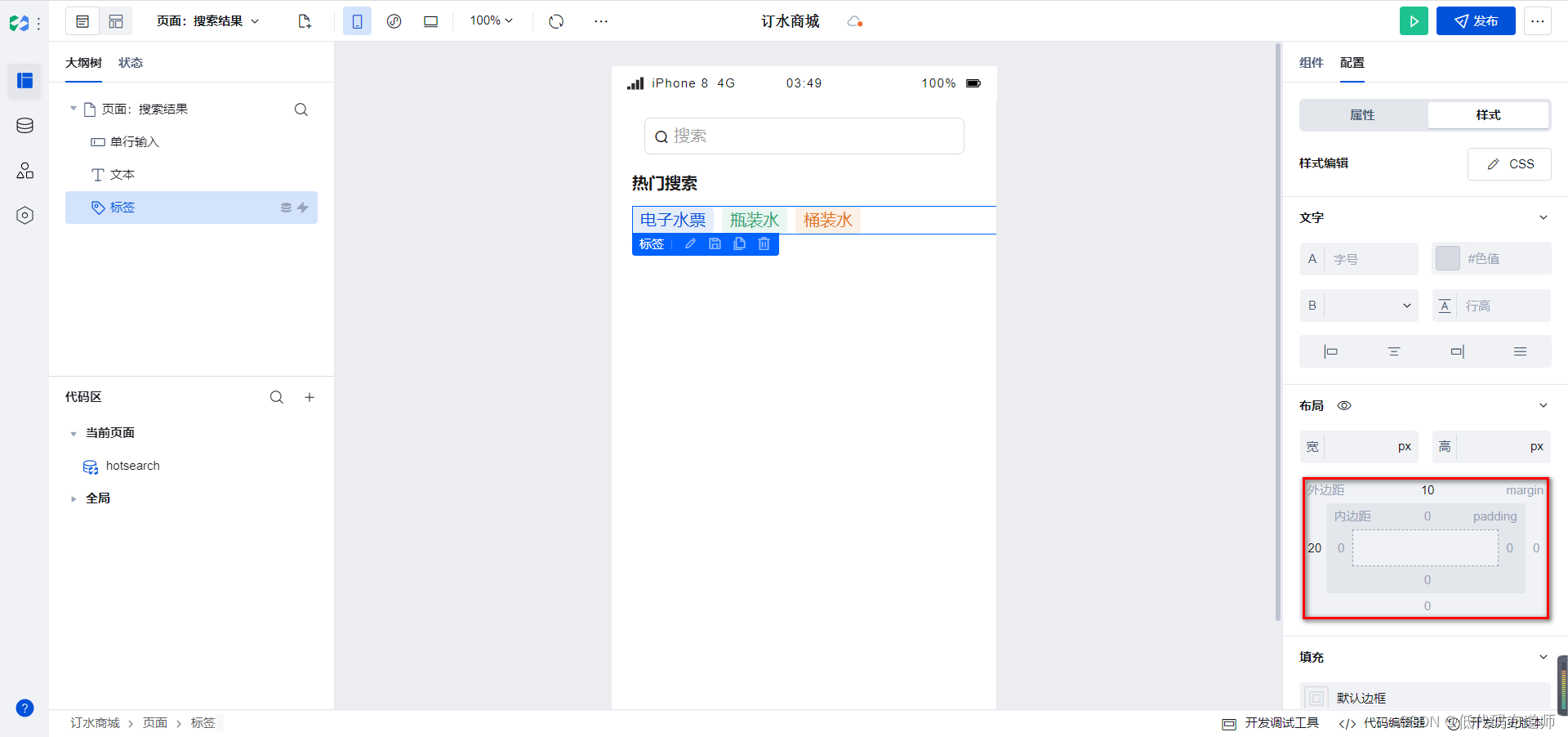Align text to the left
Screen dimensions: 1568x737
click(1330, 351)
